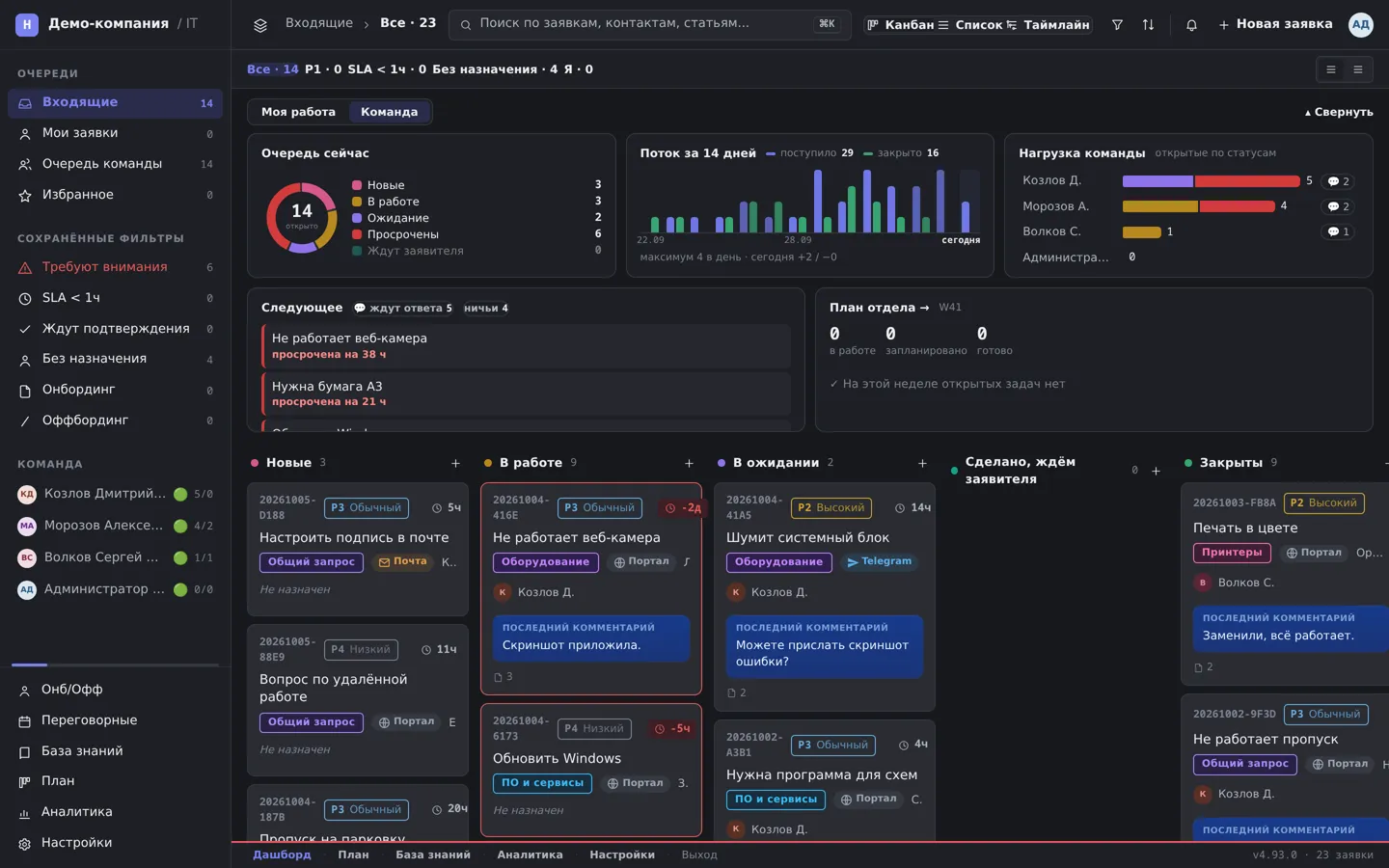
Task: Open the notifications bell
Action: (x=1191, y=25)
